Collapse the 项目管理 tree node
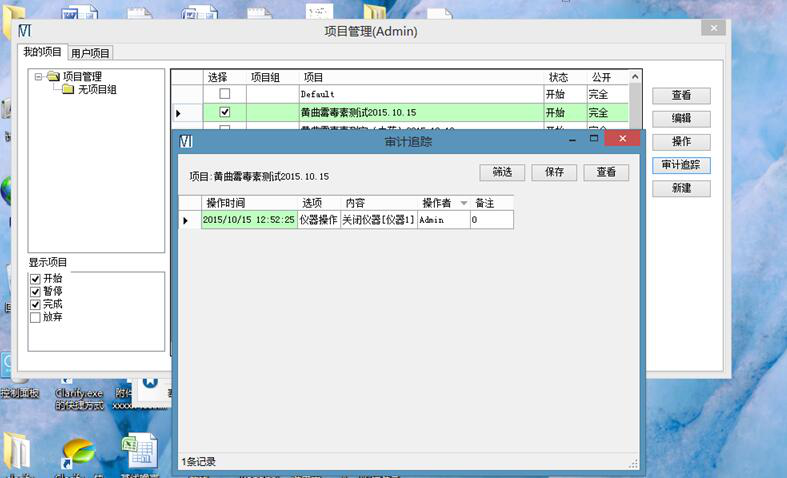Viewport: 787px width, 478px height. point(39,77)
